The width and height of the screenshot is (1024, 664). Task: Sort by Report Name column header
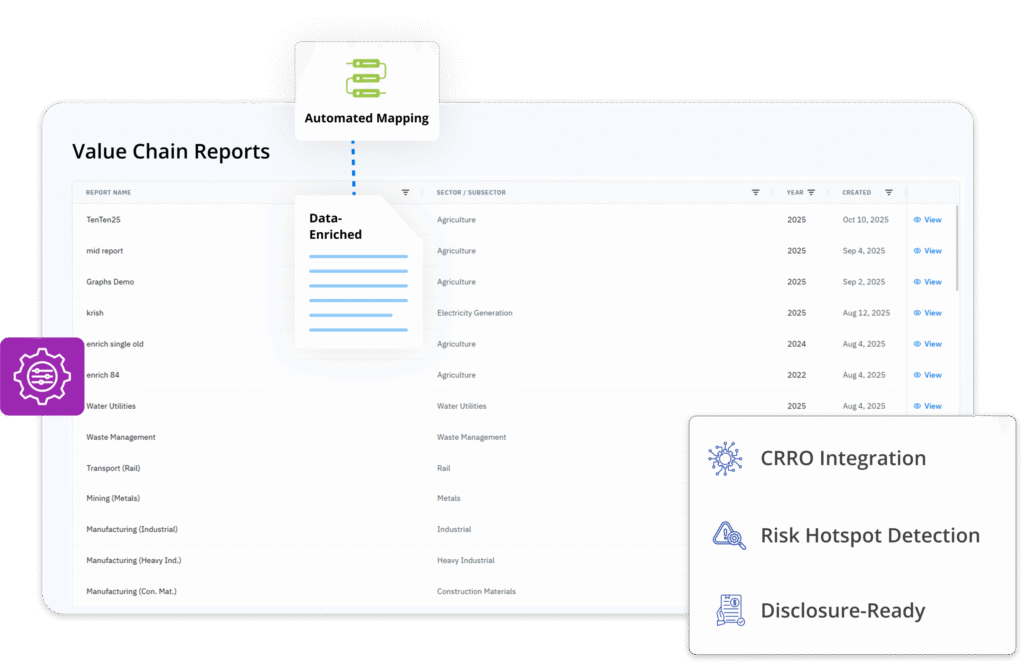tap(108, 192)
